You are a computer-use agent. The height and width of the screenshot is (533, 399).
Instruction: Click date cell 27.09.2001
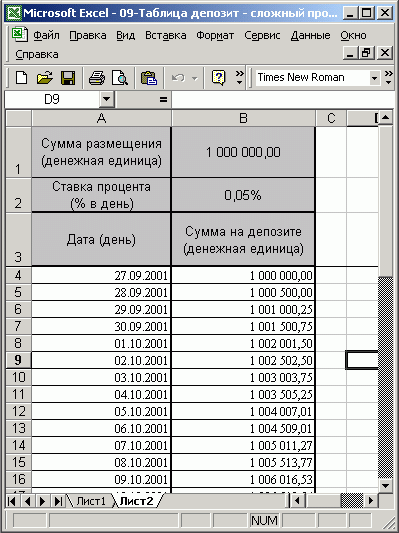point(101,275)
